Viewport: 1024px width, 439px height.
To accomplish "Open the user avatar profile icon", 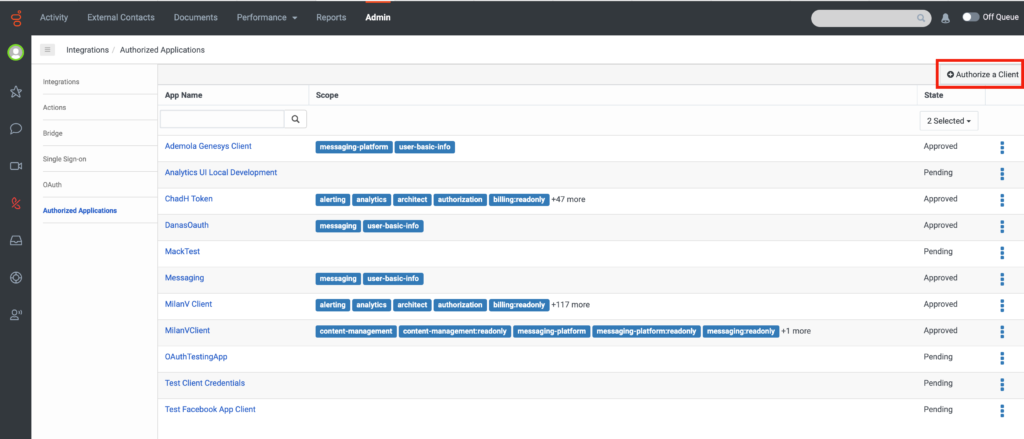I will pos(16,52).
